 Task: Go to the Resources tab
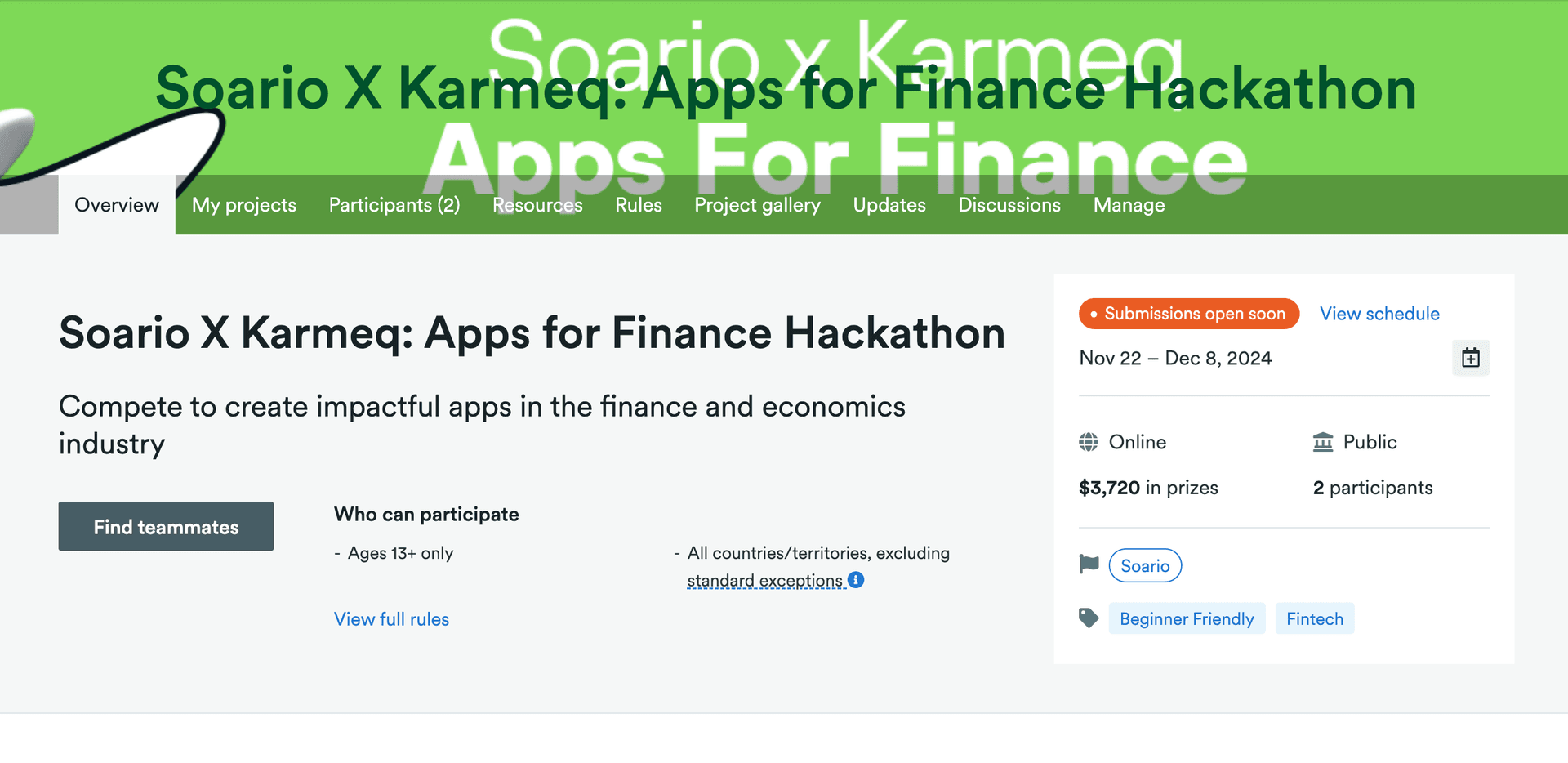pyautogui.click(x=537, y=205)
